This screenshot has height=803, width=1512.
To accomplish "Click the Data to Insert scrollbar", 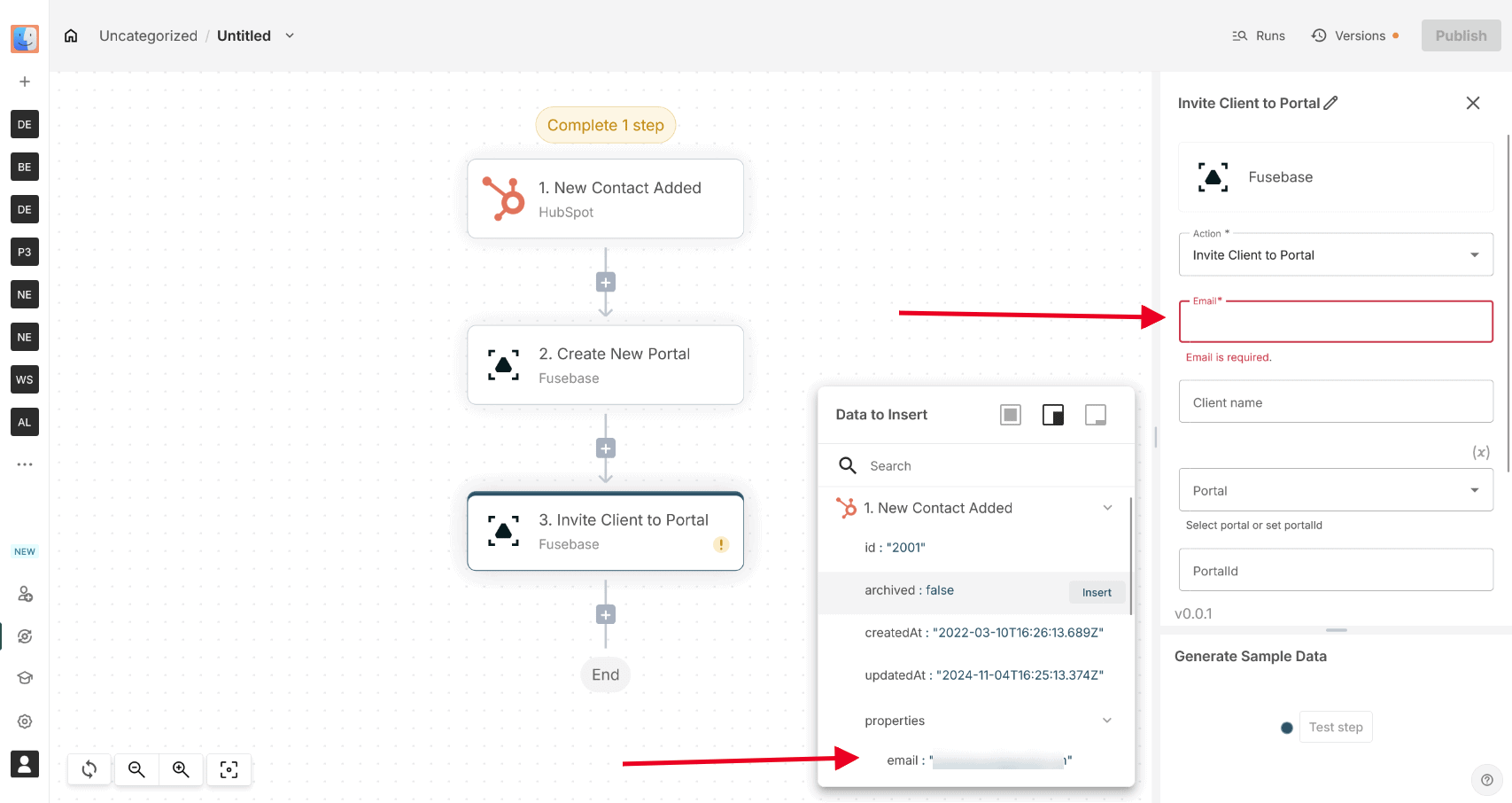I will click(x=1131, y=557).
